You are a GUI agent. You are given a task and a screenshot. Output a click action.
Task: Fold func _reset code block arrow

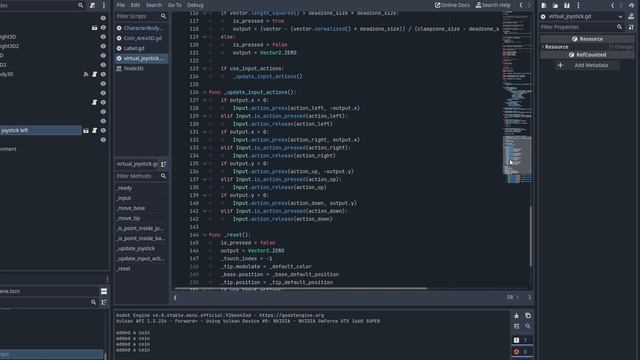[x=205, y=235]
